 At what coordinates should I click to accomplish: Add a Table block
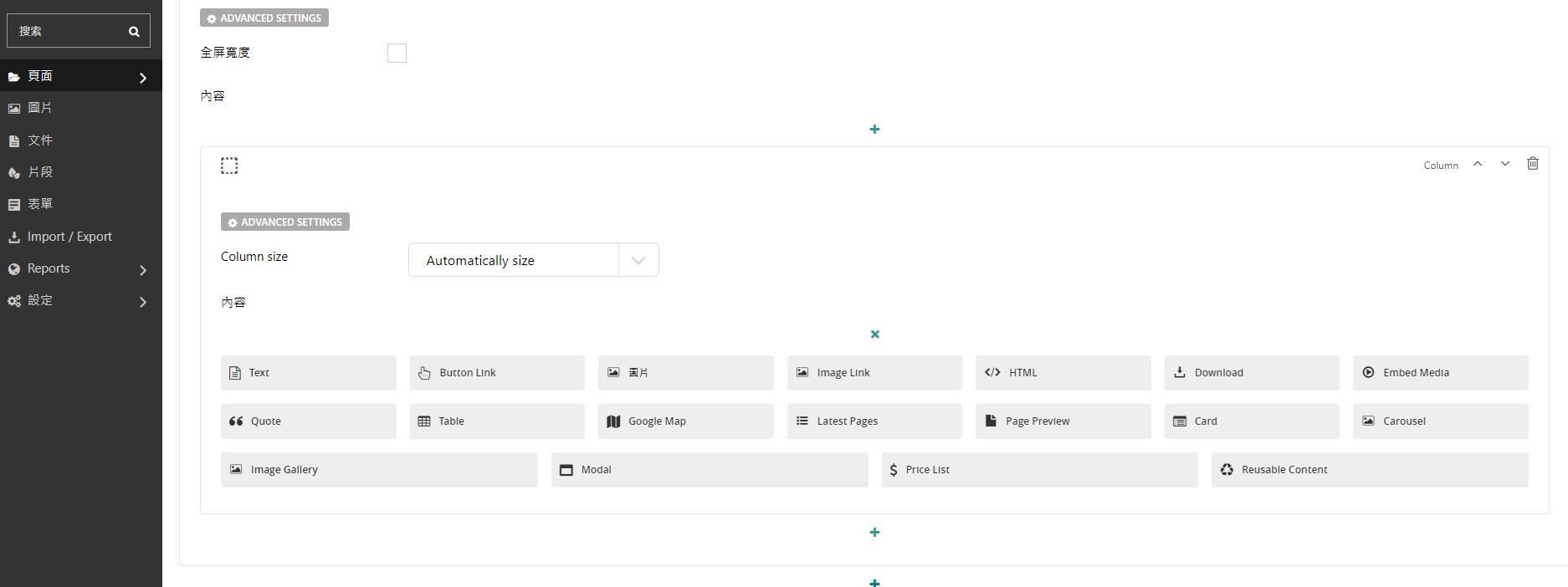(x=497, y=421)
